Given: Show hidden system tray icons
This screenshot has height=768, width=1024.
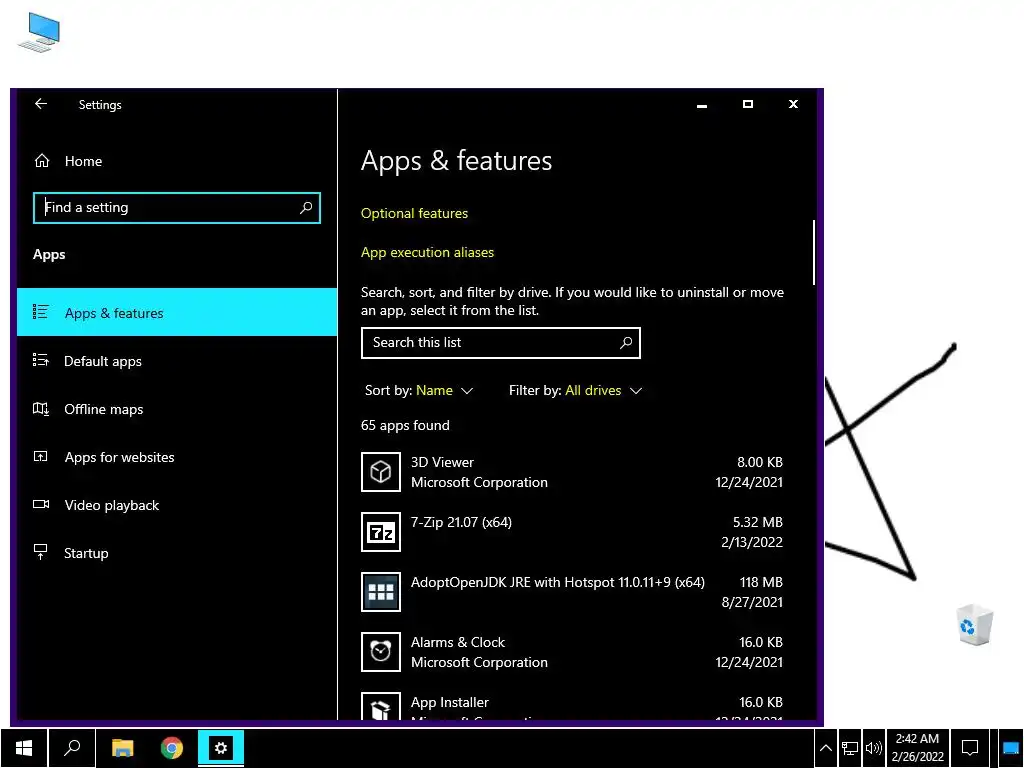Looking at the screenshot, I should pos(825,748).
